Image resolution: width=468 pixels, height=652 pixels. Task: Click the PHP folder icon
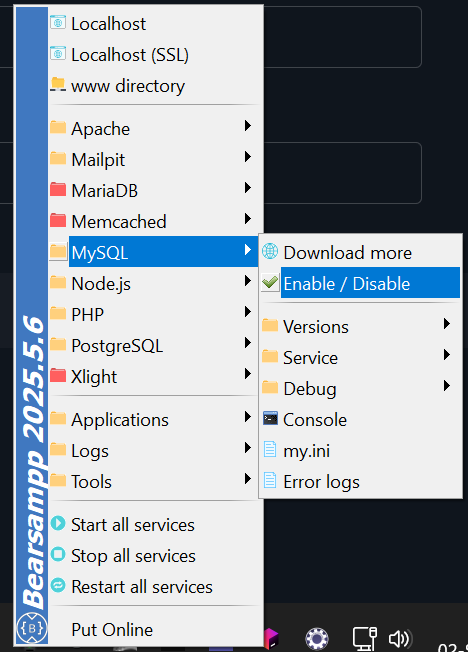(x=58, y=314)
